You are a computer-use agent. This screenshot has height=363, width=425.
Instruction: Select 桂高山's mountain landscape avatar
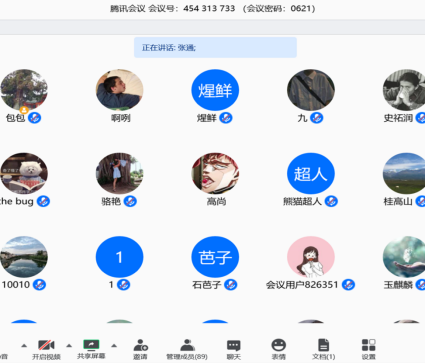pyautogui.click(x=404, y=173)
